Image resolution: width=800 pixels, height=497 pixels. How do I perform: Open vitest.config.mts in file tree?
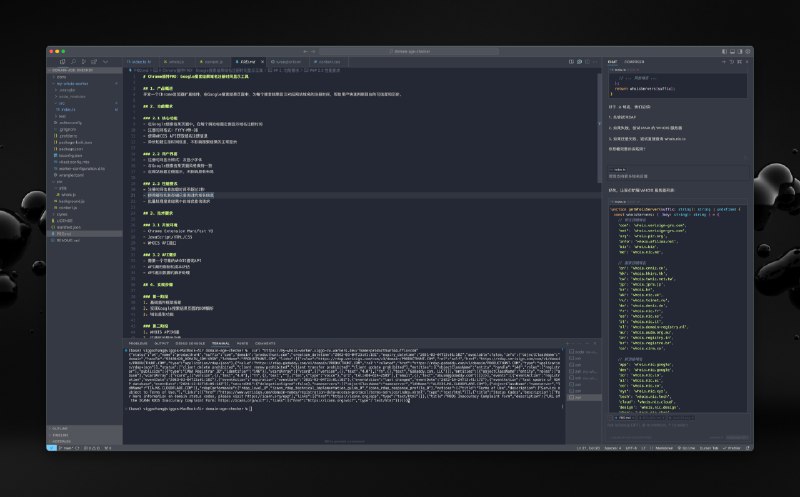point(84,162)
